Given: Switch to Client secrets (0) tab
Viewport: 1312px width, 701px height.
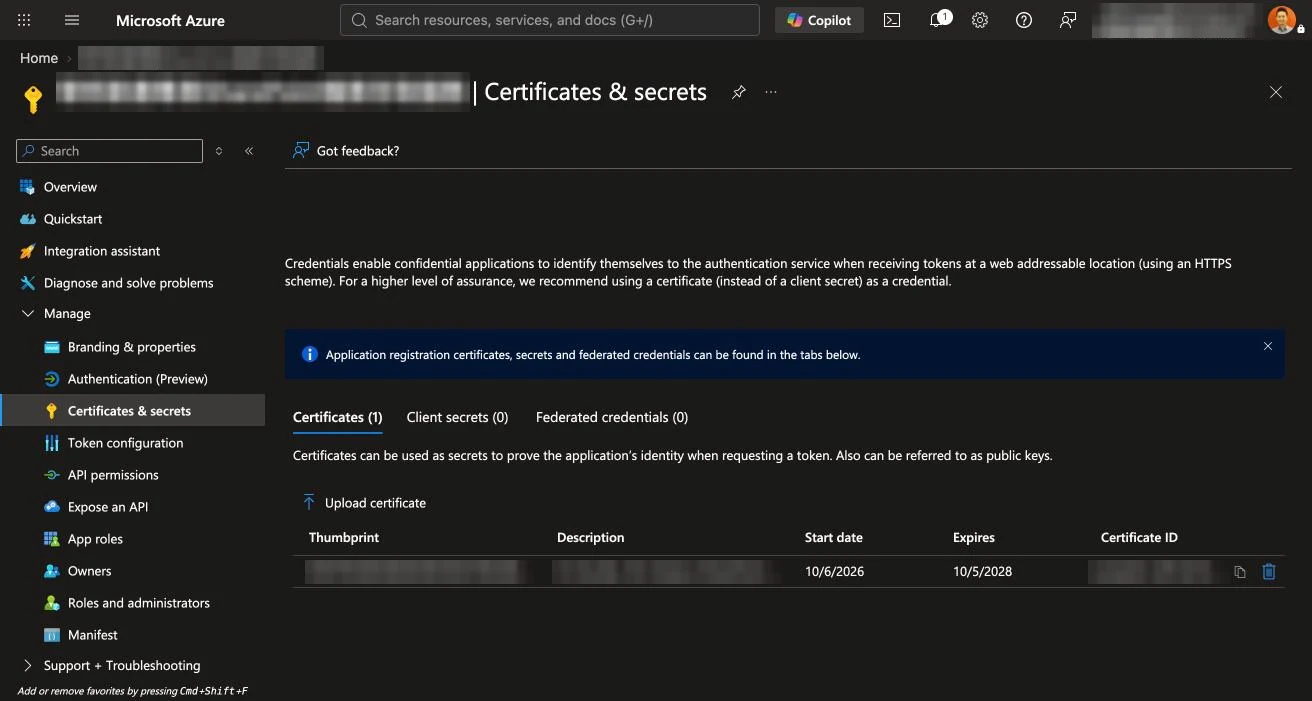Looking at the screenshot, I should pos(457,417).
